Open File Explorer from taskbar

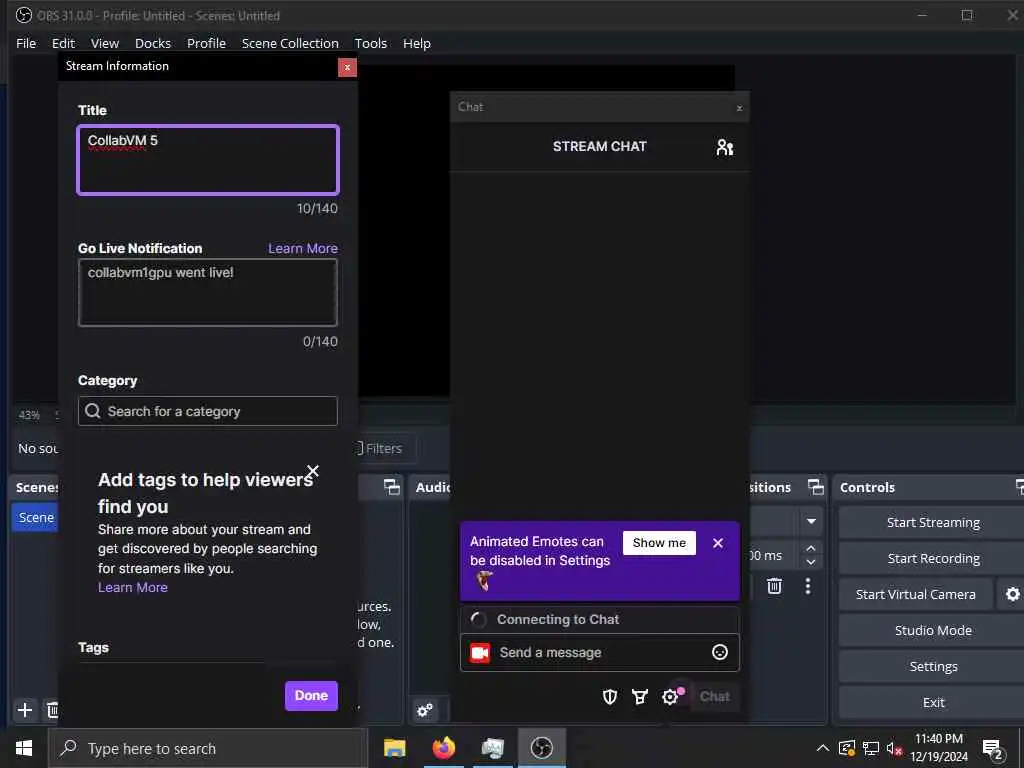394,748
